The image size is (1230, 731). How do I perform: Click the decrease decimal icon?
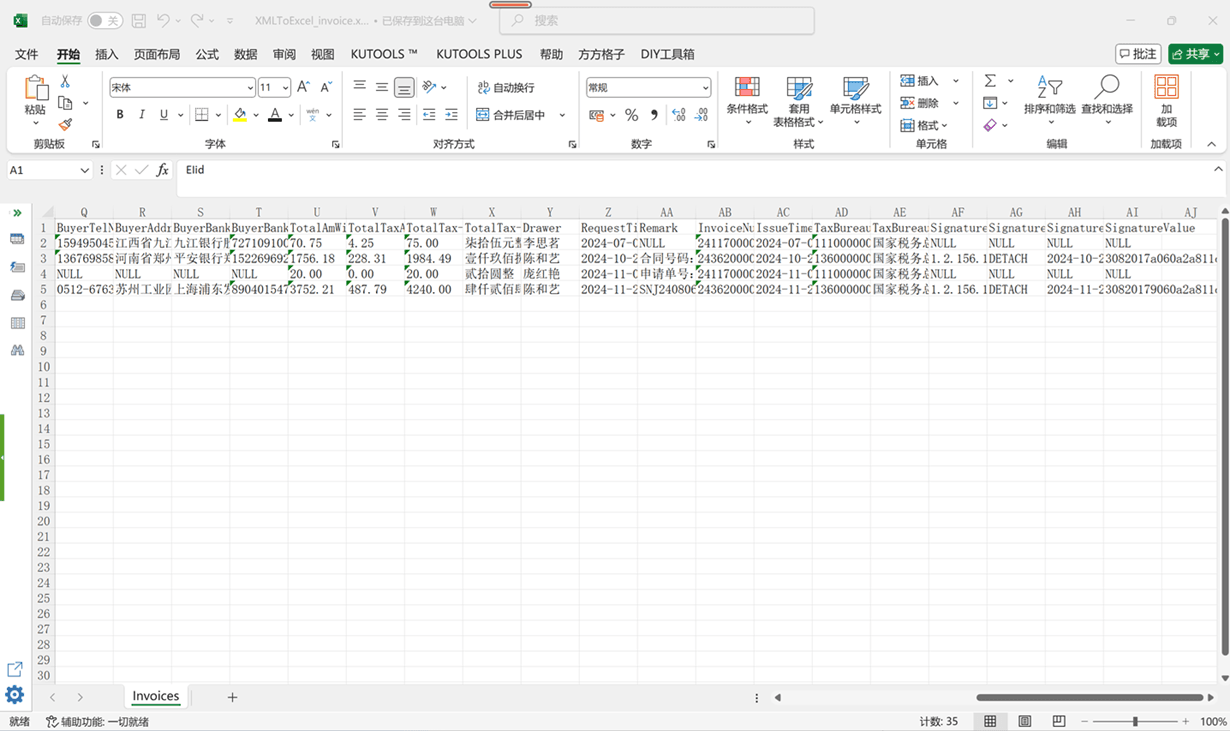703,115
